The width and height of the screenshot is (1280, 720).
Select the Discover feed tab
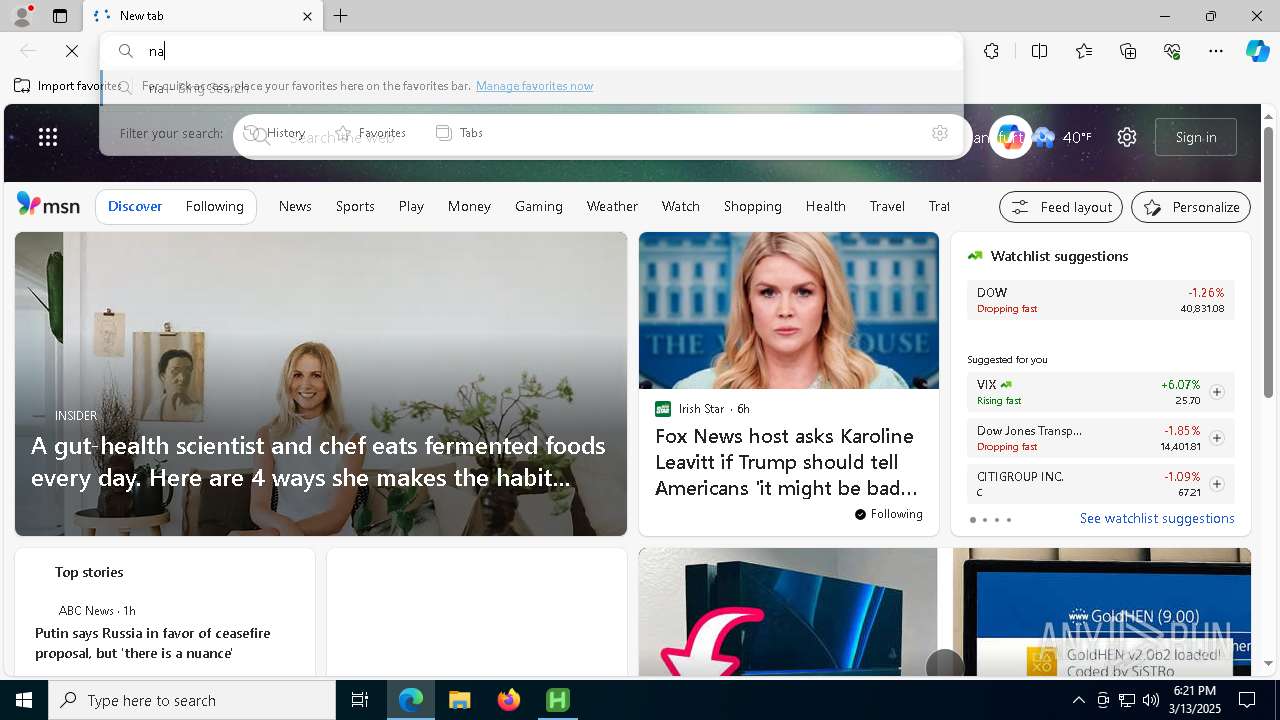(135, 206)
